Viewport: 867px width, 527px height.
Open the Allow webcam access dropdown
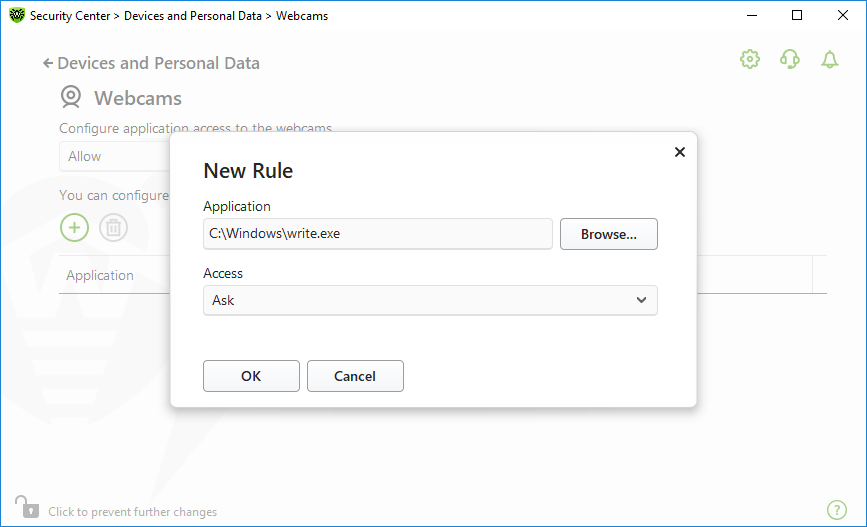coord(114,156)
